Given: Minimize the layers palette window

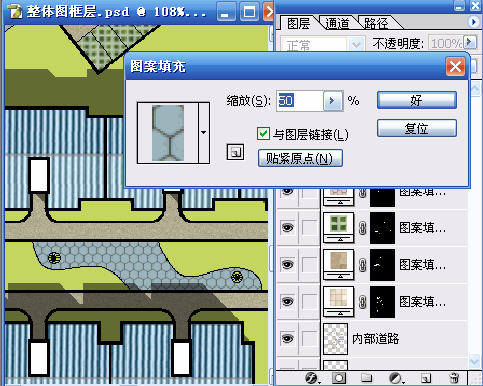Looking at the screenshot, I should click(x=459, y=5).
